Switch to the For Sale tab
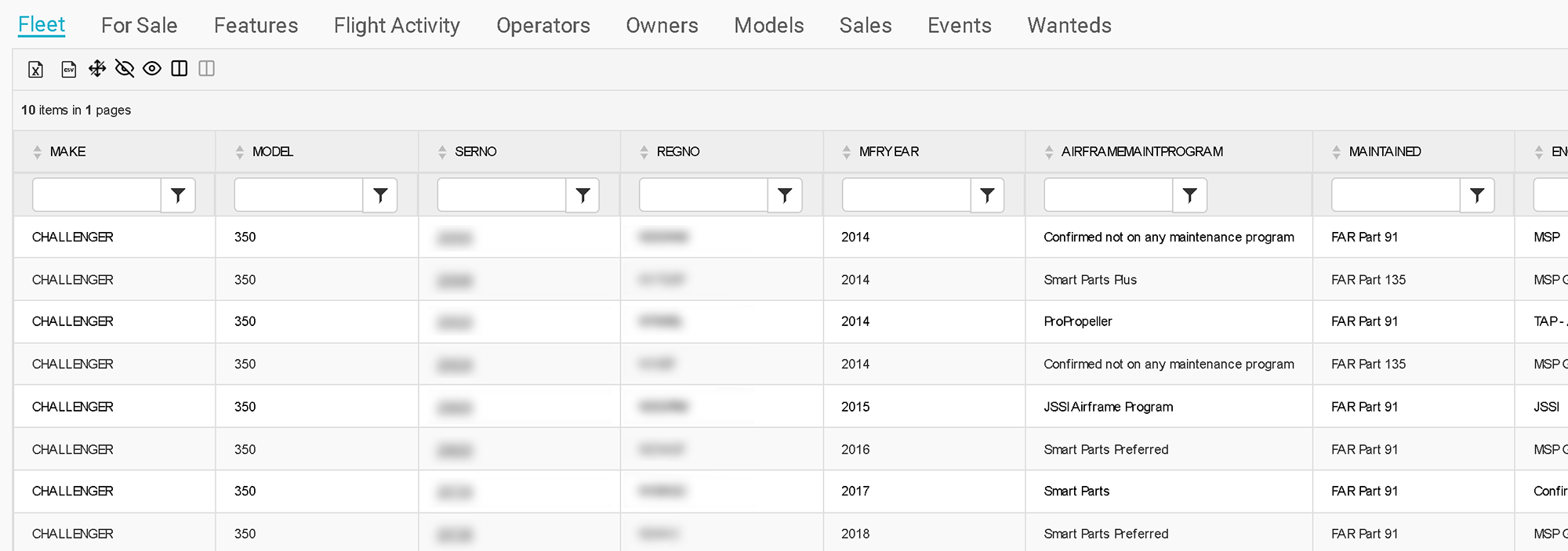This screenshot has width=1568, height=551. pos(140,25)
